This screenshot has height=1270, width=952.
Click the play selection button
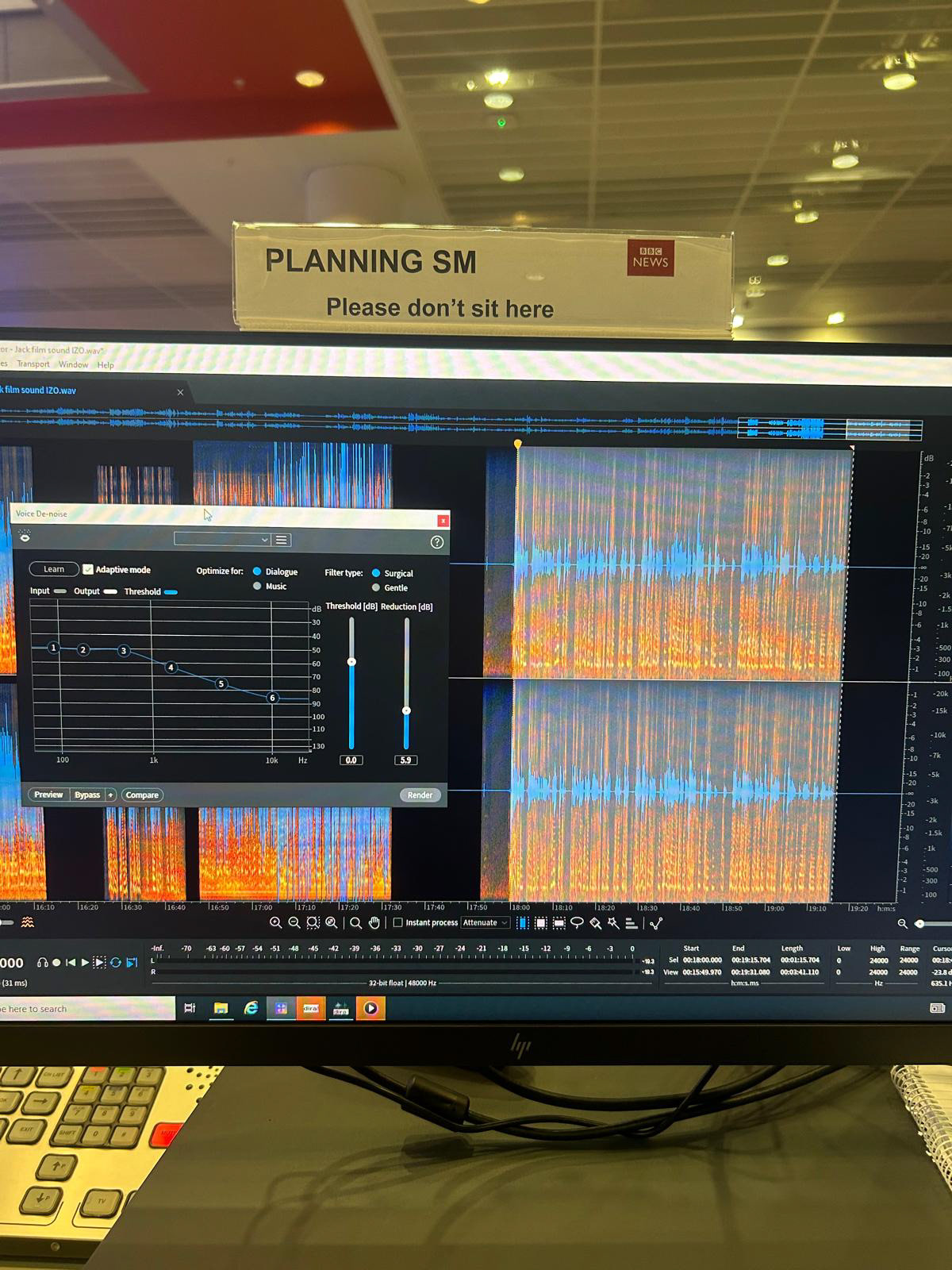99,962
